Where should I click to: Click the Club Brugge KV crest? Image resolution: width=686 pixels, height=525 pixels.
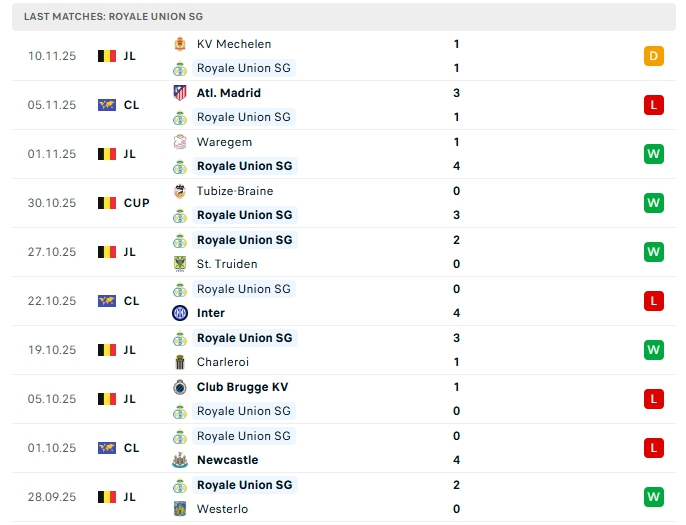[x=180, y=387]
